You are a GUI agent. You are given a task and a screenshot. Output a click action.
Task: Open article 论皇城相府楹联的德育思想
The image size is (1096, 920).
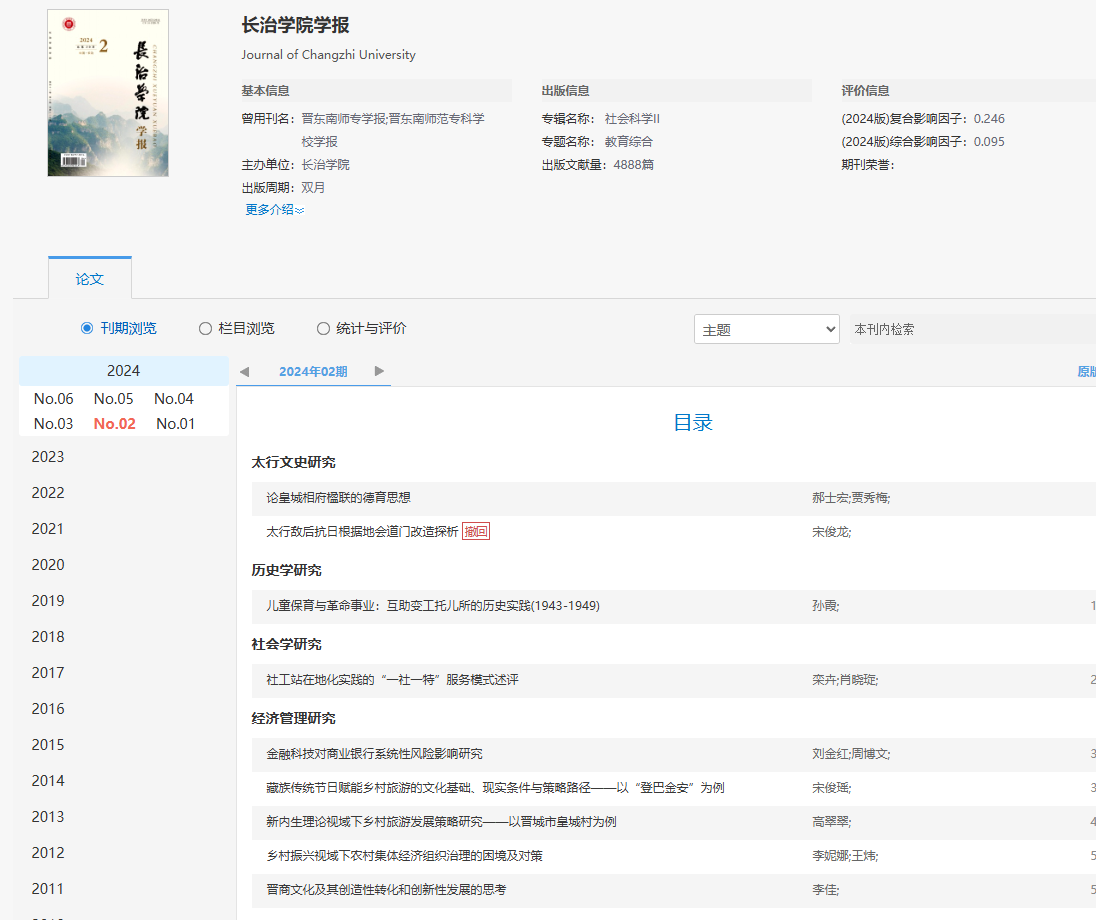tap(338, 498)
